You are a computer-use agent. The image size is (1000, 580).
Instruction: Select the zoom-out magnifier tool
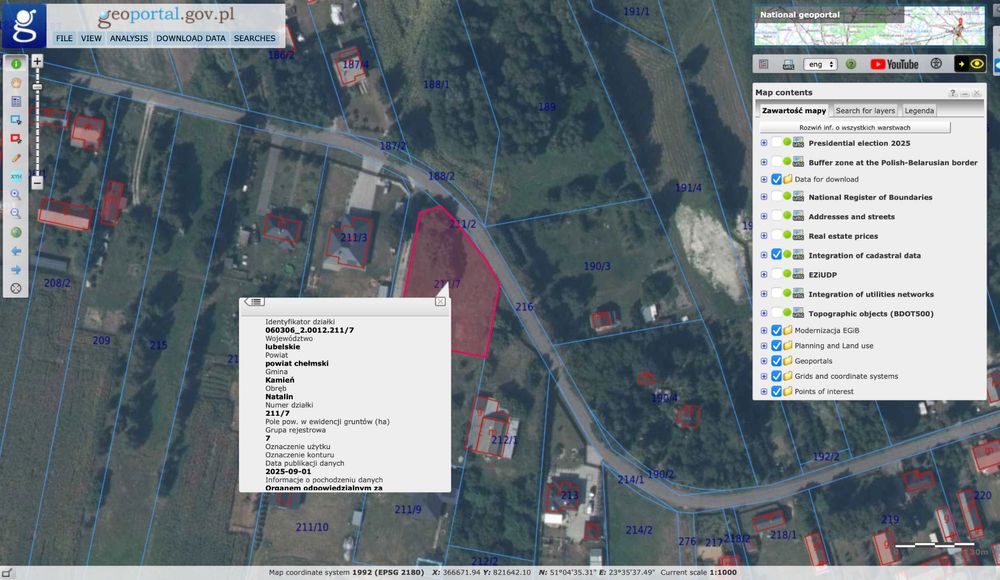point(16,214)
